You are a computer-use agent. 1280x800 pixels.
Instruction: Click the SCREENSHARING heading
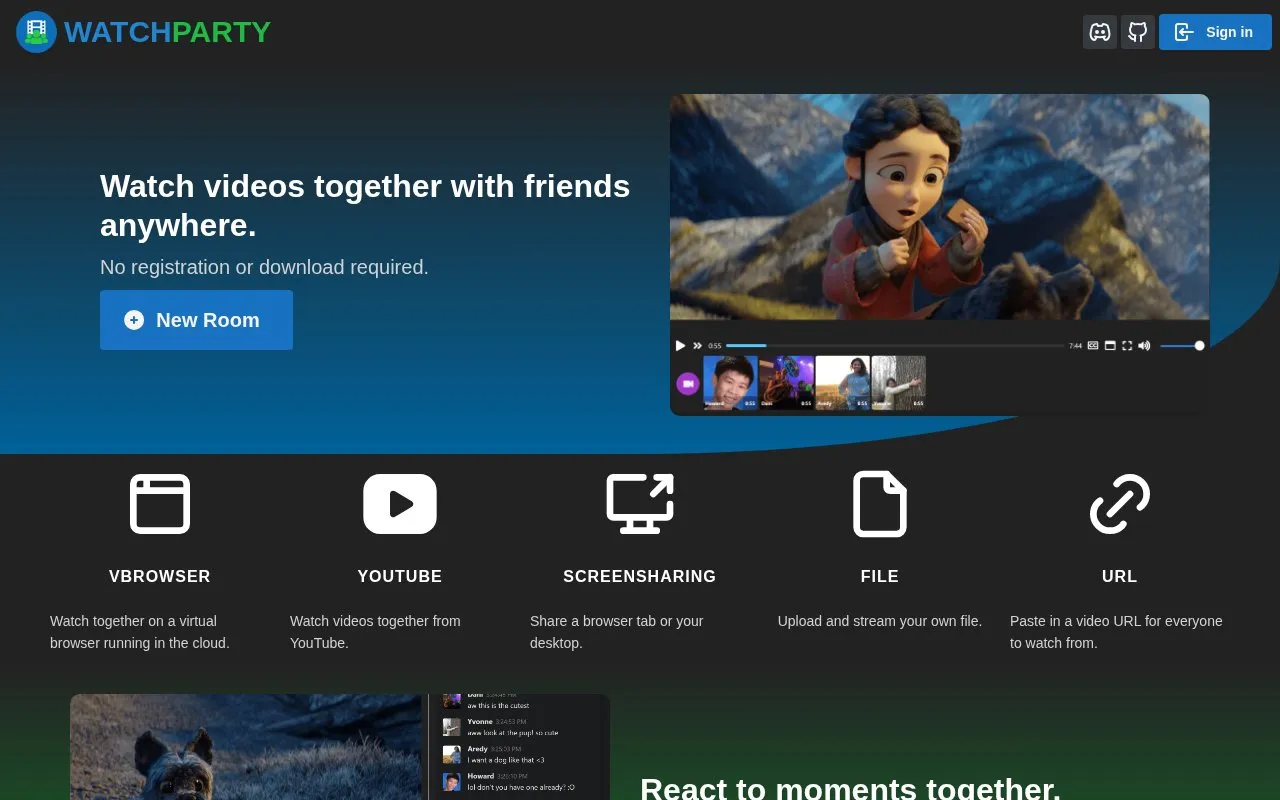click(x=640, y=577)
